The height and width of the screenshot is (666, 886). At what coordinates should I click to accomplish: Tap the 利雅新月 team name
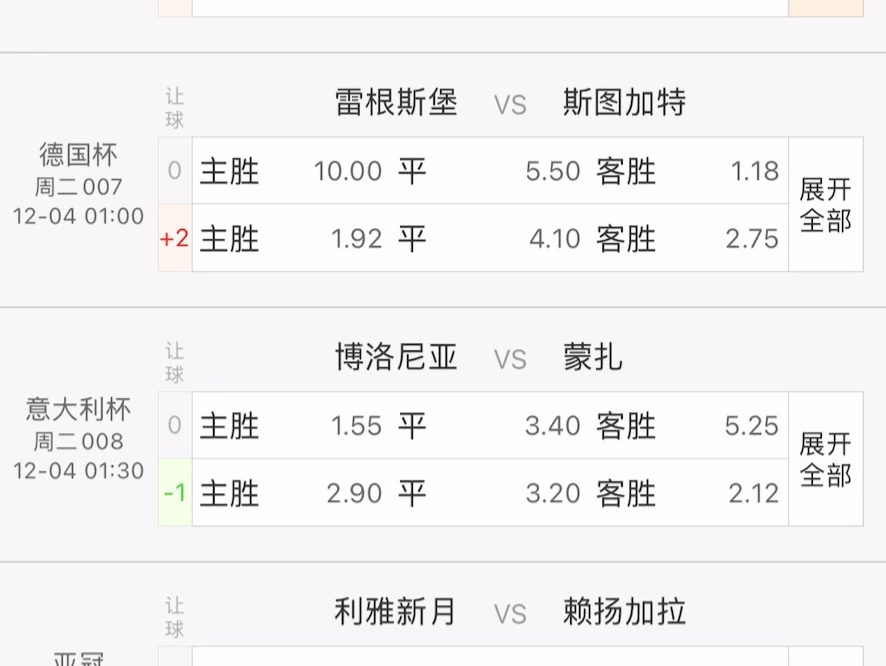point(396,612)
